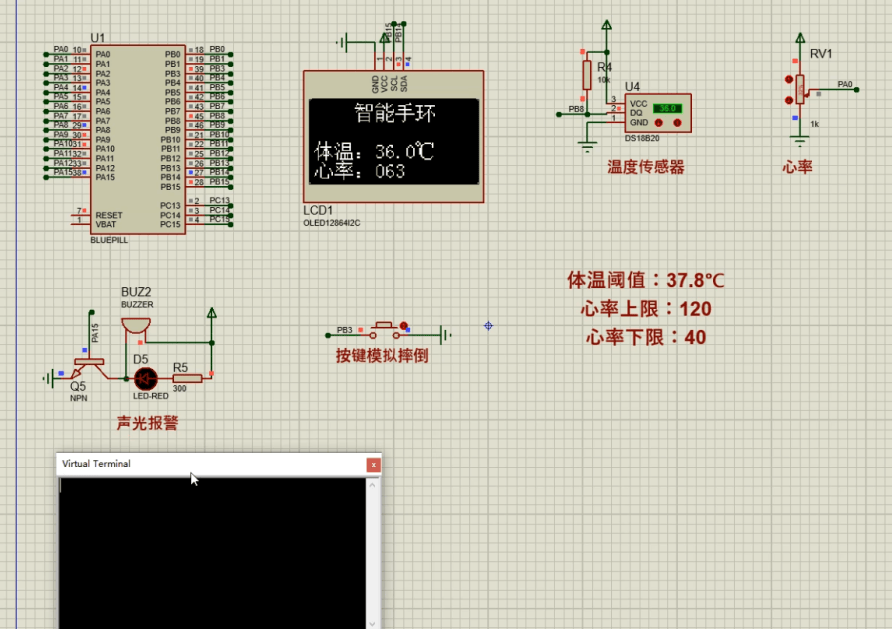
Task: Select the 声光报警 text label
Action: coord(147,423)
